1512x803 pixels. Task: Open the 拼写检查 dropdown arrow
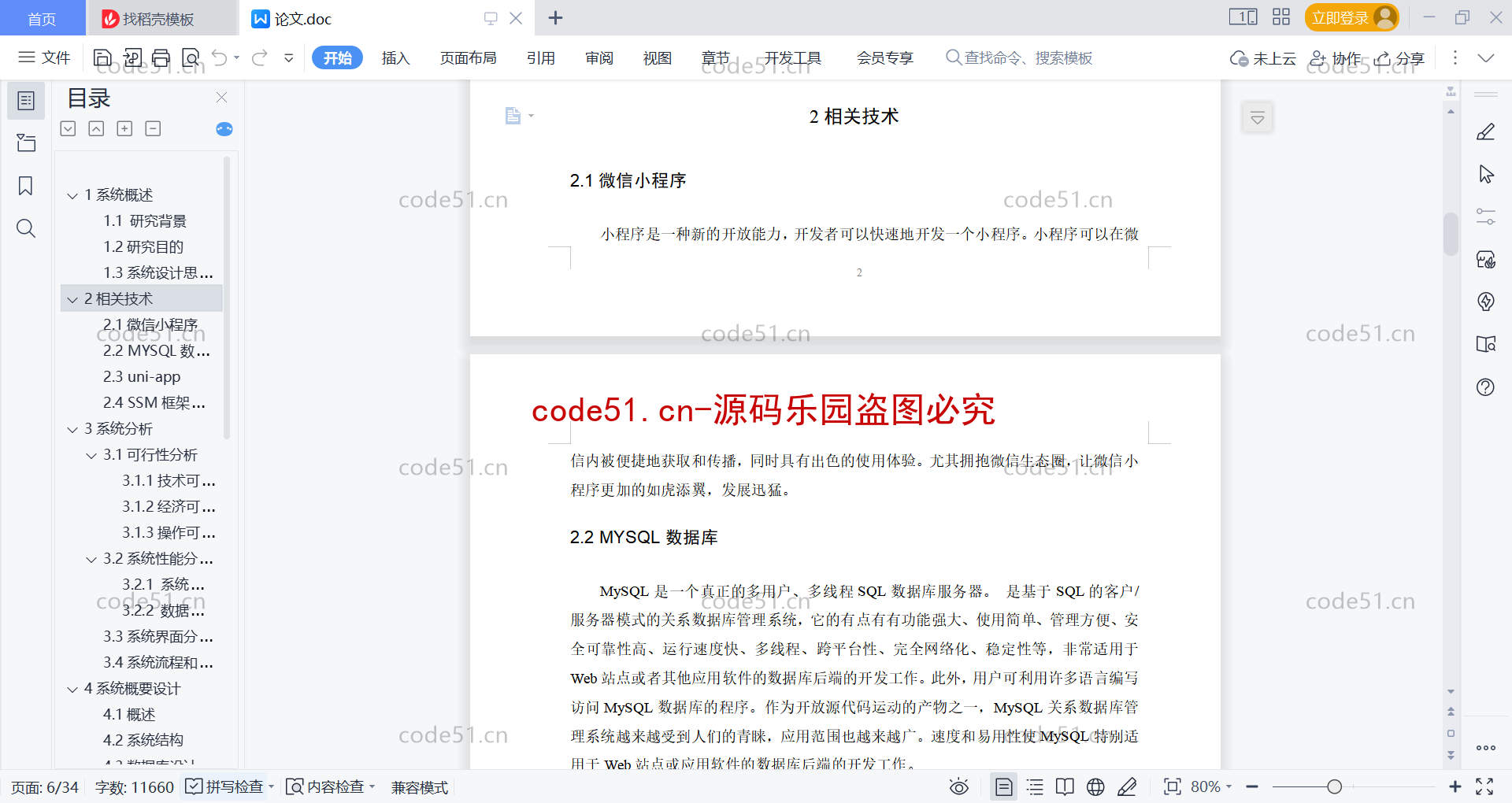[271, 786]
